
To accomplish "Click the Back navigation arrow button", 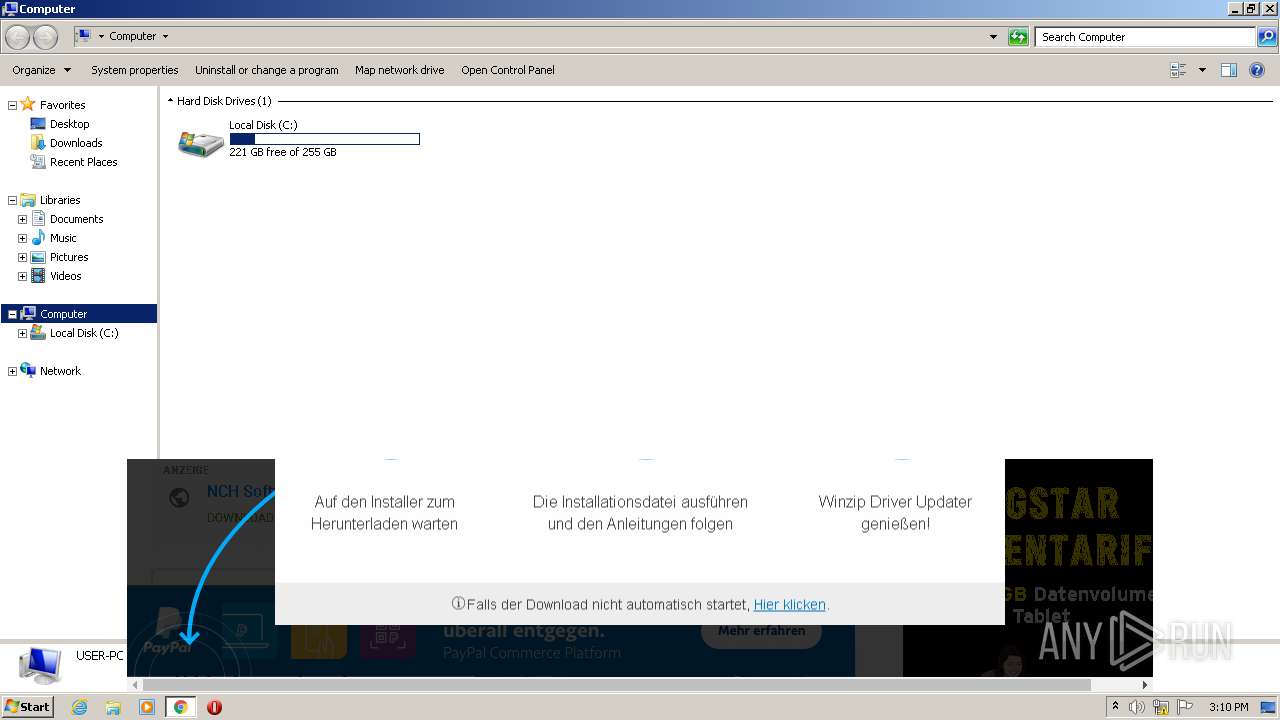I will [x=17, y=37].
